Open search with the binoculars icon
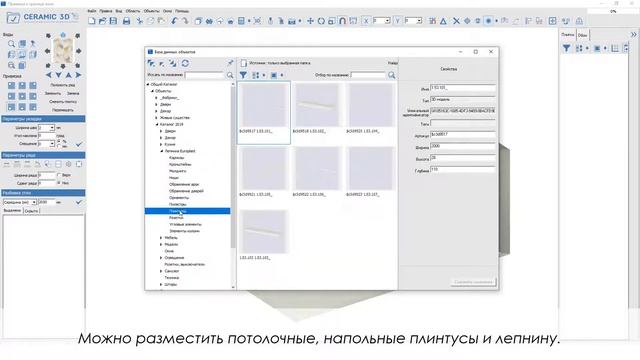 click(209, 21)
